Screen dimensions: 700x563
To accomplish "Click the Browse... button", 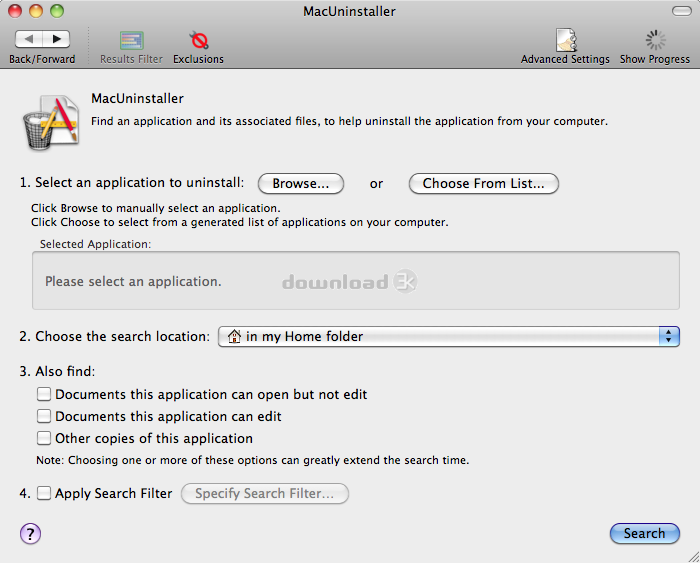I will 301,183.
